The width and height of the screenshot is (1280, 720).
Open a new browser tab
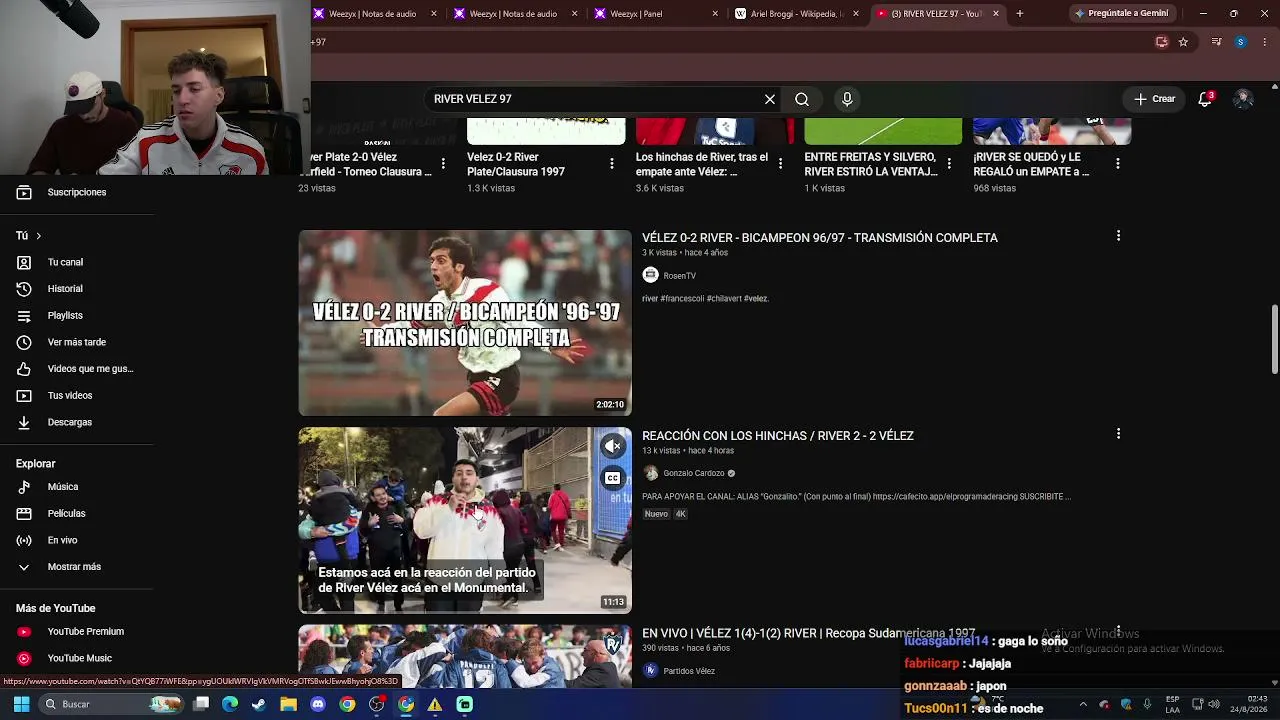coord(1019,14)
